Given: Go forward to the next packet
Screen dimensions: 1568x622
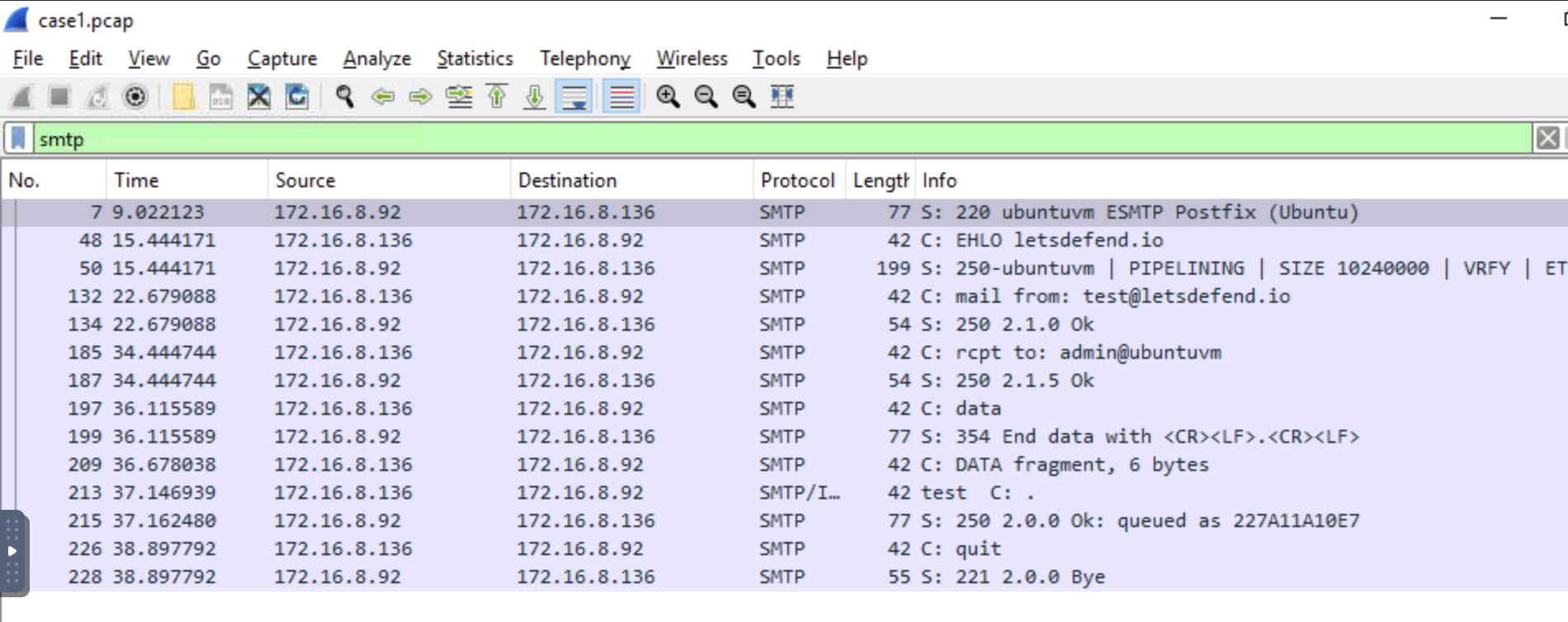Looking at the screenshot, I should 421,97.
